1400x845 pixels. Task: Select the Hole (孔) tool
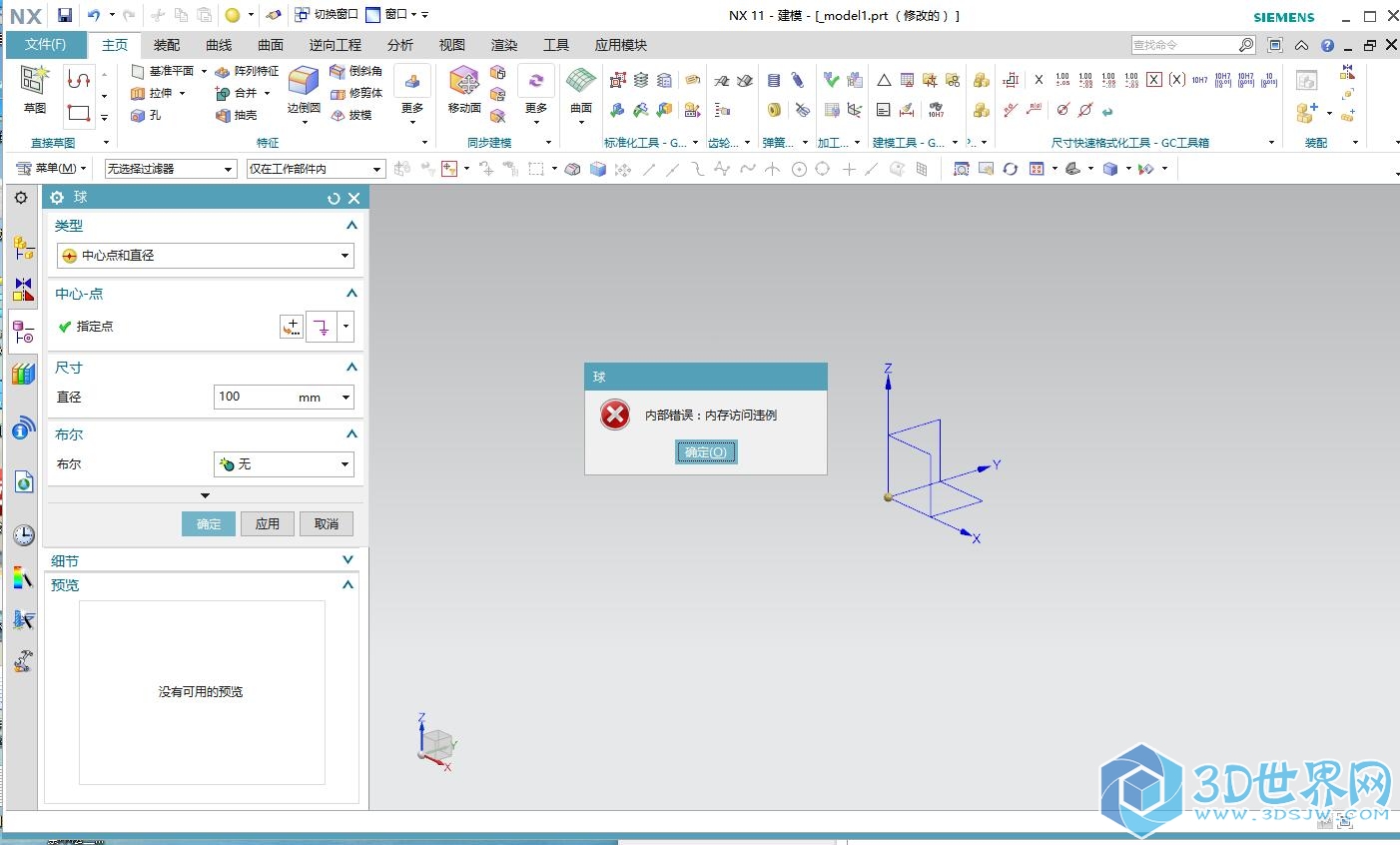point(146,115)
